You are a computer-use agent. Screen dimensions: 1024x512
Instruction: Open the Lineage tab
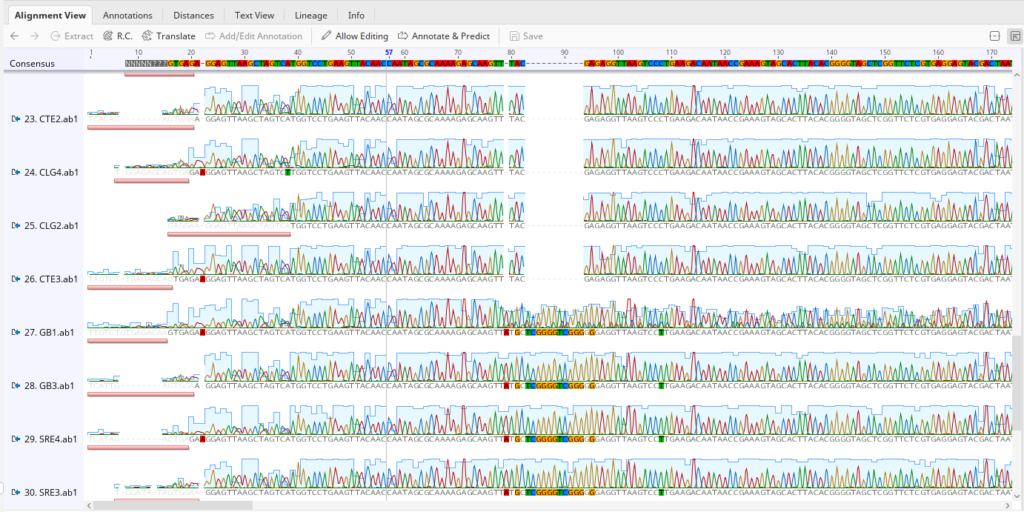311,16
